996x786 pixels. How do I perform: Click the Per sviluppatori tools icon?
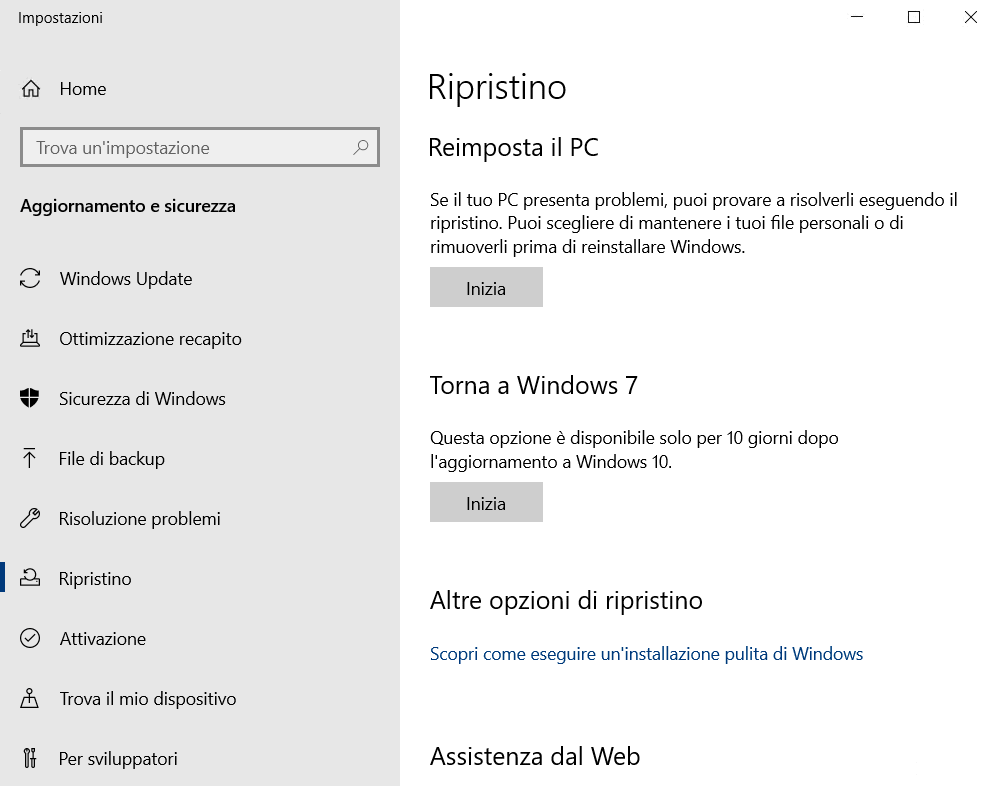pyautogui.click(x=31, y=759)
